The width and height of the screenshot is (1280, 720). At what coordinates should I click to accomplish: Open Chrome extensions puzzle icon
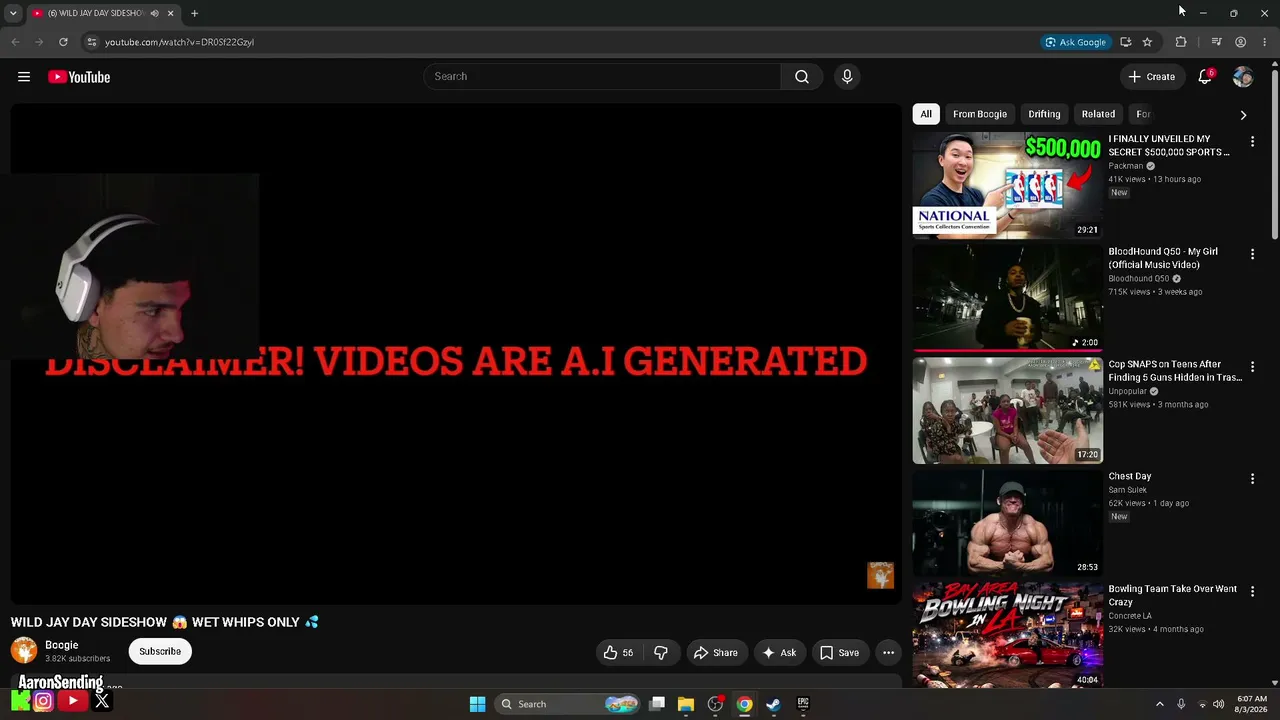[x=1181, y=42]
